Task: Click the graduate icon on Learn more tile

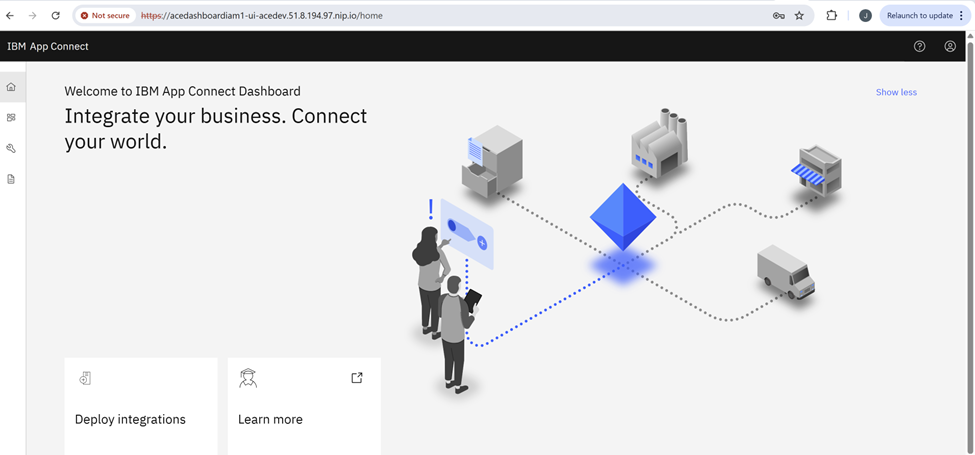Action: click(x=248, y=378)
